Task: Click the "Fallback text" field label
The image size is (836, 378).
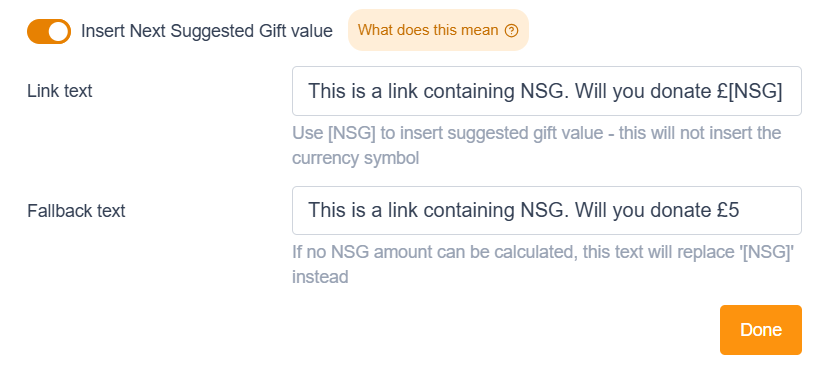Action: 76,211
